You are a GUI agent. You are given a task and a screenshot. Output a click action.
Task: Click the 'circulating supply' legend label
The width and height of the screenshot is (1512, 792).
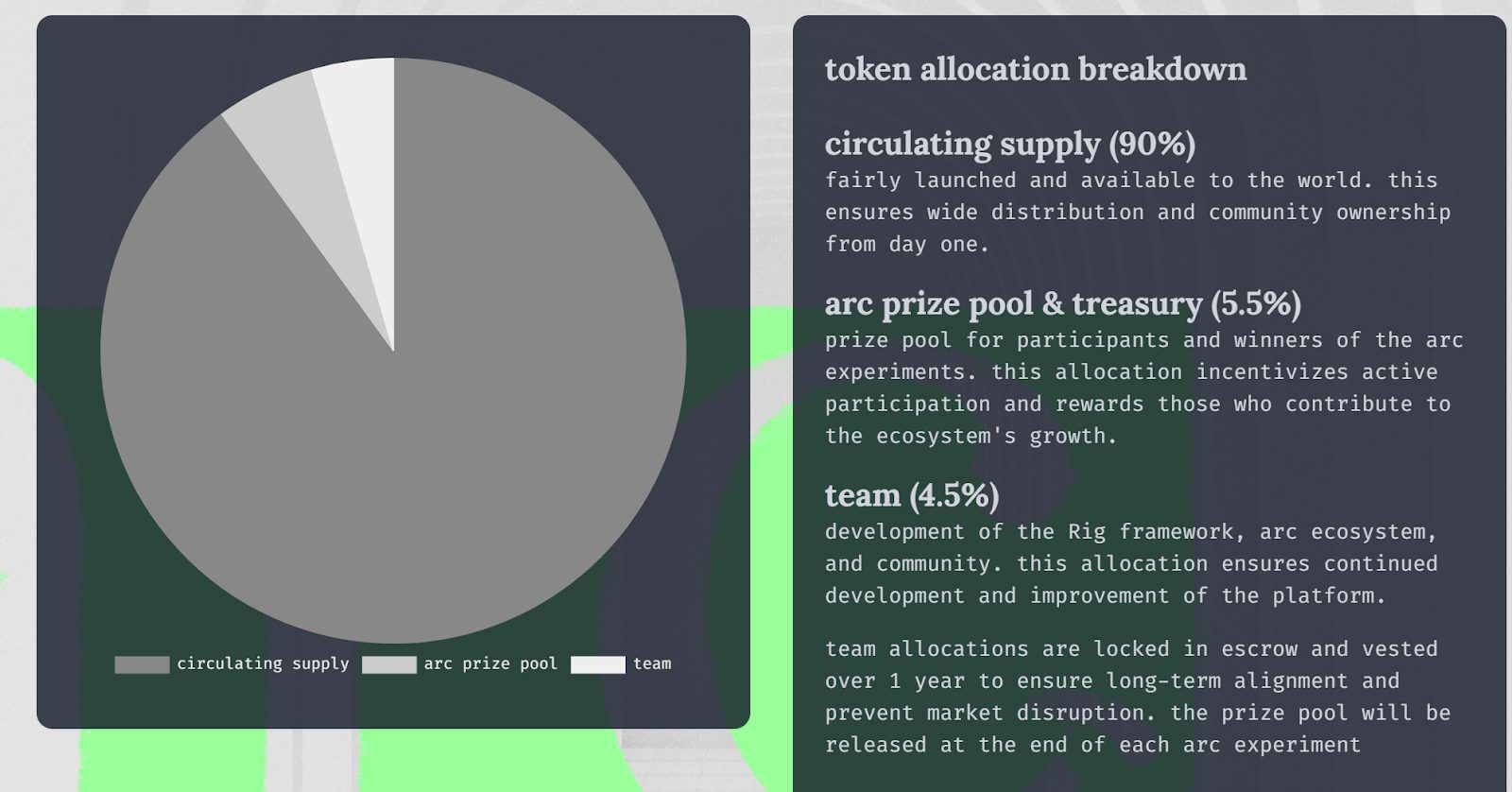pyautogui.click(x=263, y=664)
